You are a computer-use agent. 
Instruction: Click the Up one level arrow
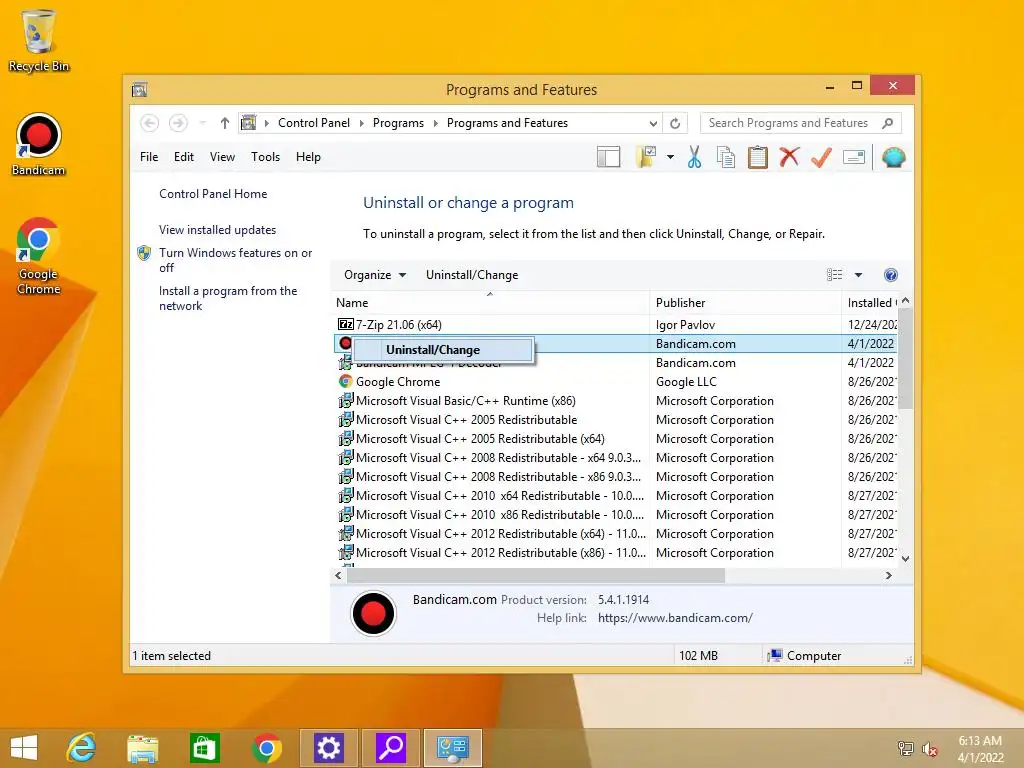[225, 123]
